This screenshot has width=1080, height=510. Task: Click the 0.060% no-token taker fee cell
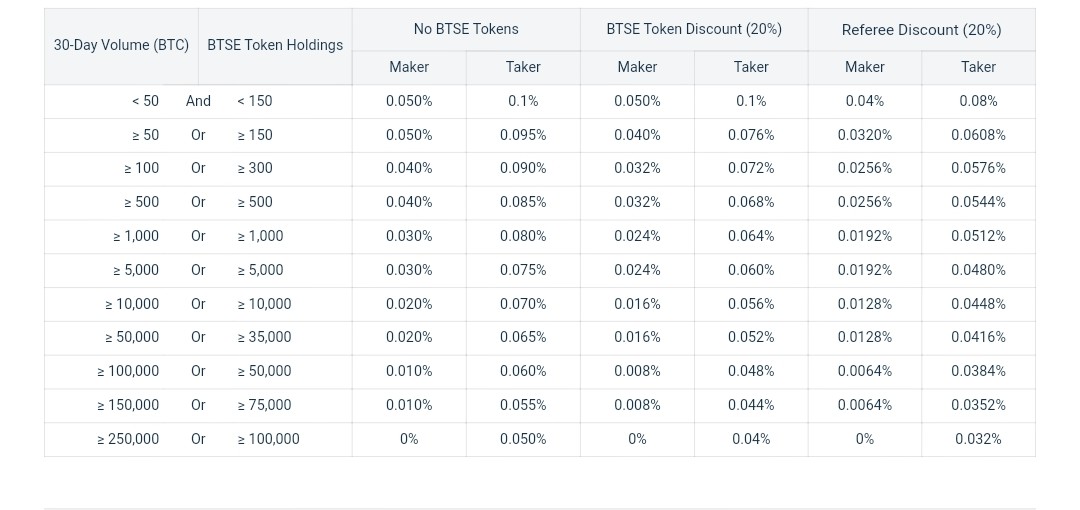tap(523, 371)
